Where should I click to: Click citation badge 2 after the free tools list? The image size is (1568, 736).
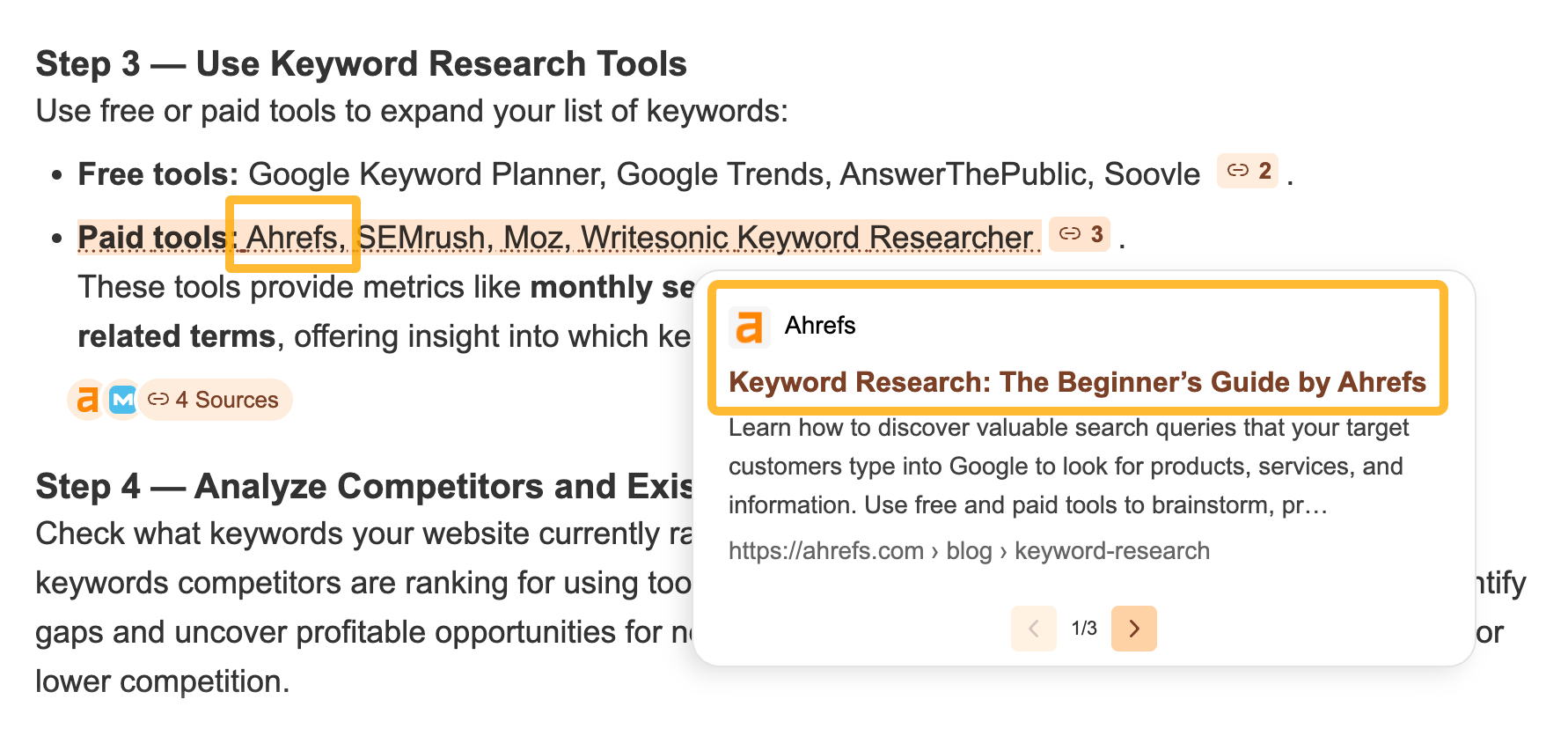click(1246, 172)
